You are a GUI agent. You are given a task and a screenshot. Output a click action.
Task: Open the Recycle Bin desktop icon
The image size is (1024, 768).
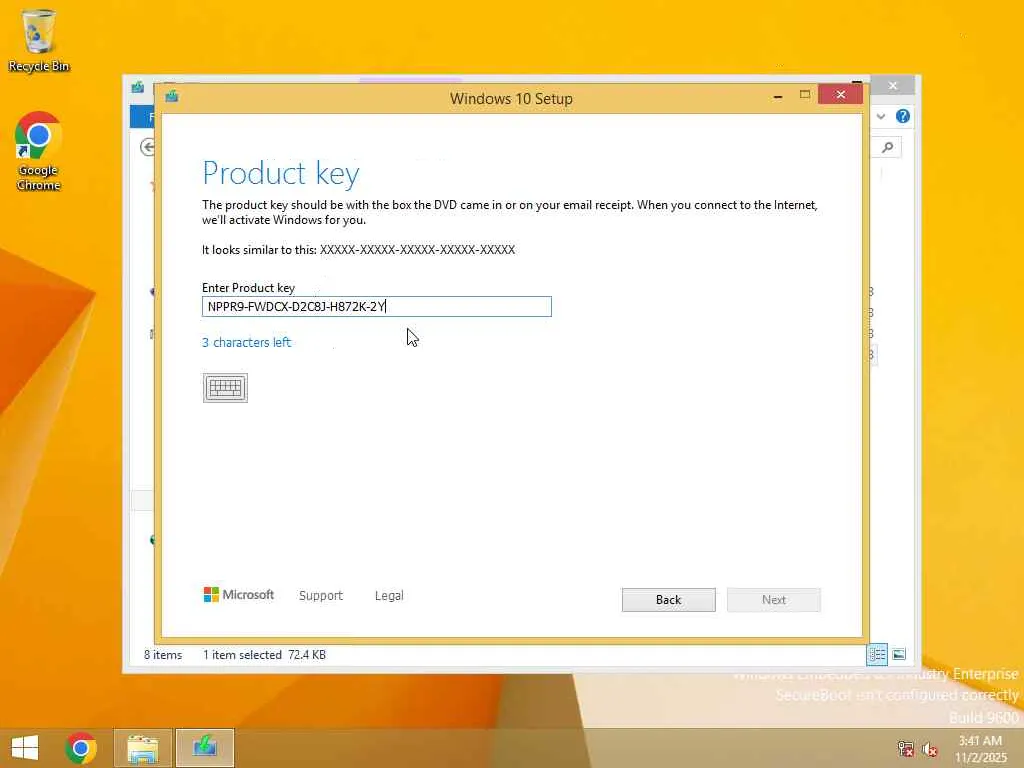39,40
